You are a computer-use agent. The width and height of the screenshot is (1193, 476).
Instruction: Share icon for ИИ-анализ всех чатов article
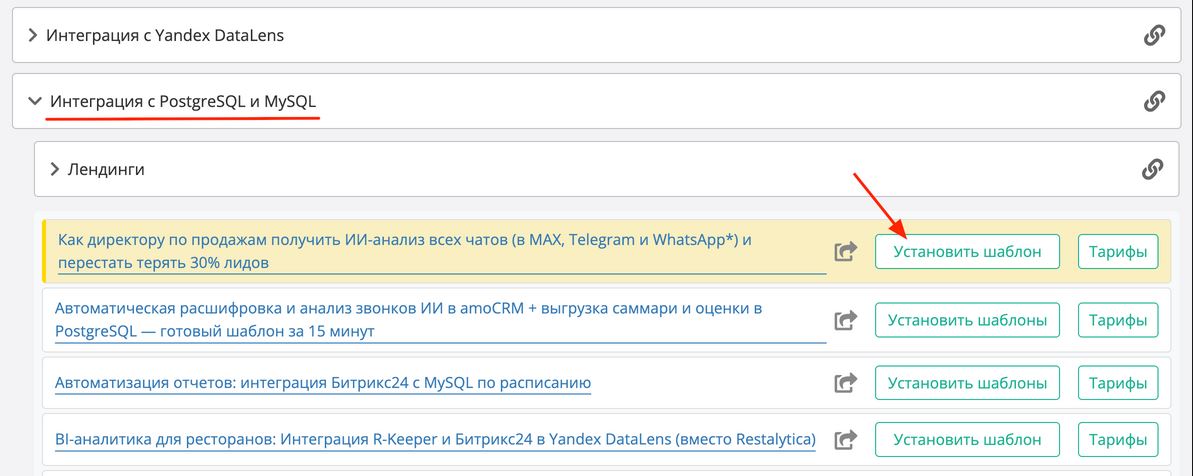pos(846,252)
